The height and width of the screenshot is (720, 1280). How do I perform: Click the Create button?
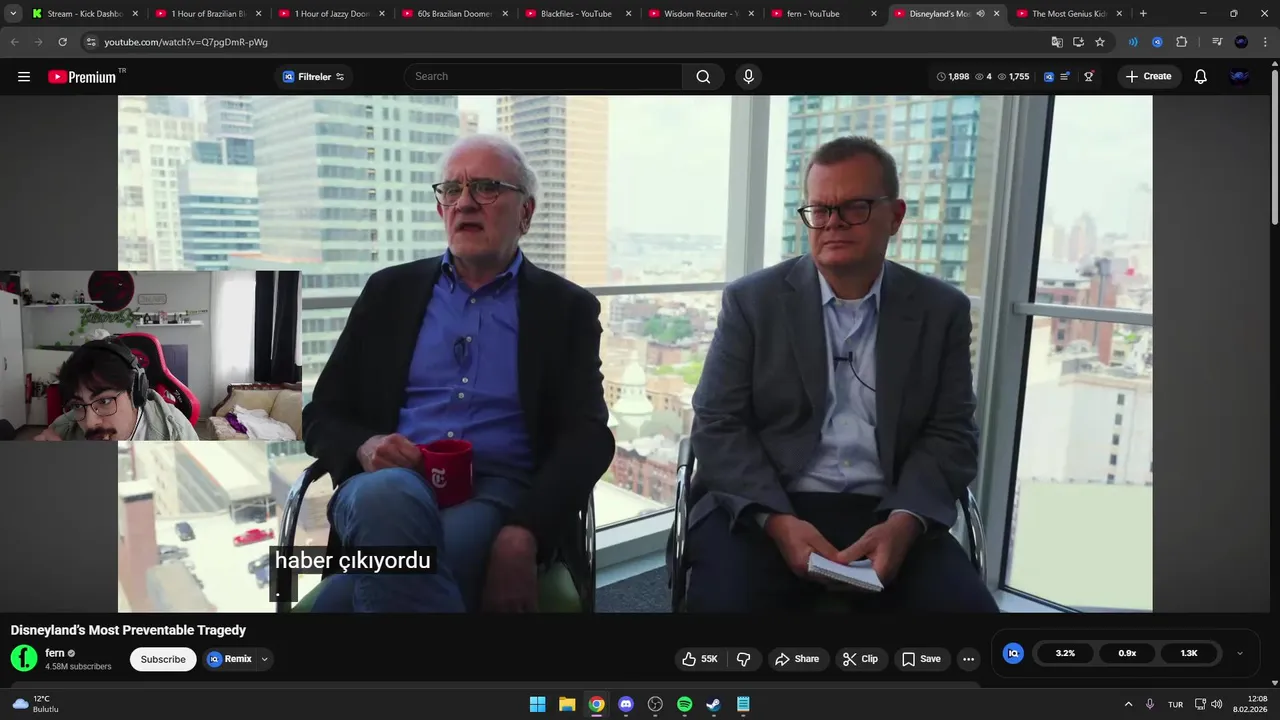[1148, 77]
